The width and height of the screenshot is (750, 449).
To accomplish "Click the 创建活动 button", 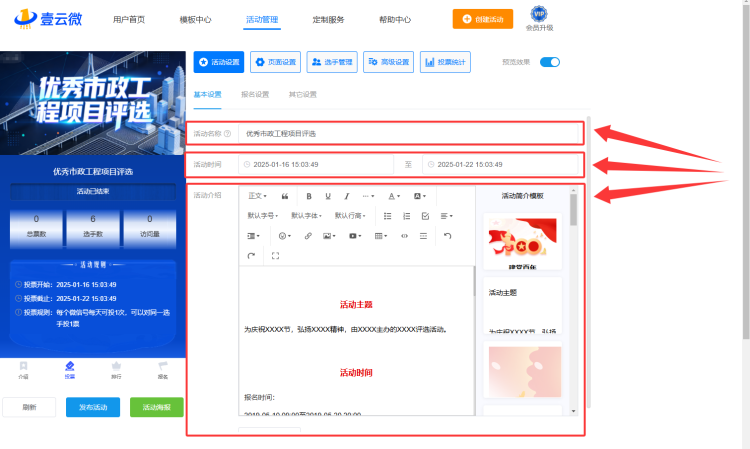I will point(483,19).
